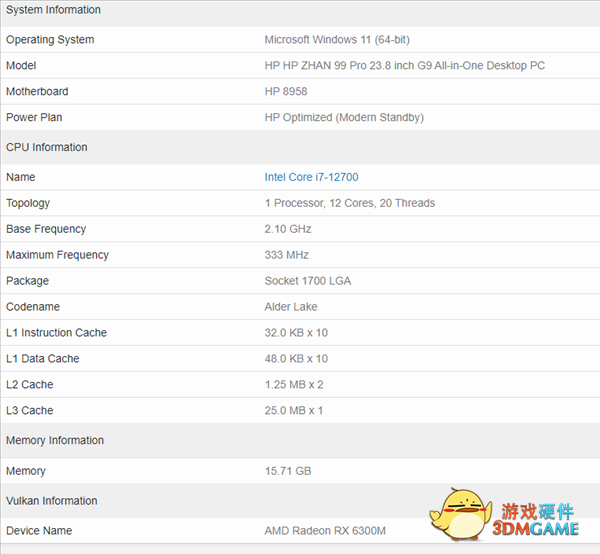This screenshot has width=600, height=554.
Task: Select the 25.0 MB x 1 value
Action: 294,411
